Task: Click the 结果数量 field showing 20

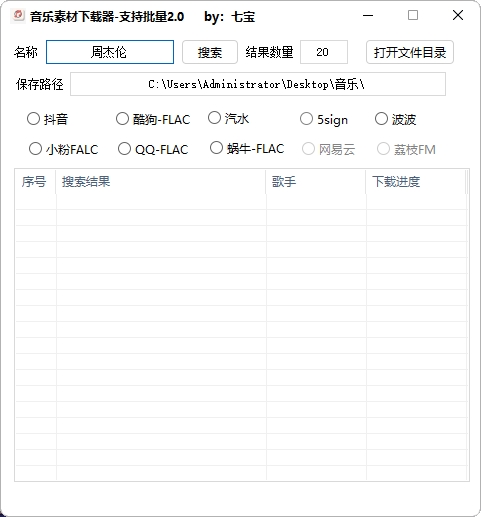Action: tap(324, 52)
